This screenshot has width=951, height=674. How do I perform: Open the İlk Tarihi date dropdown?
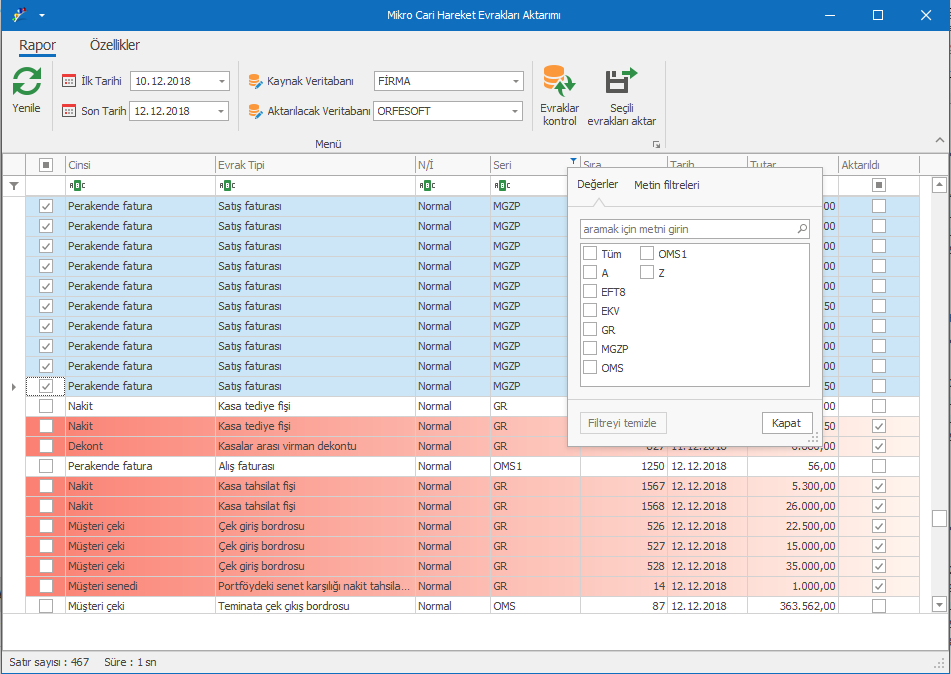(222, 81)
